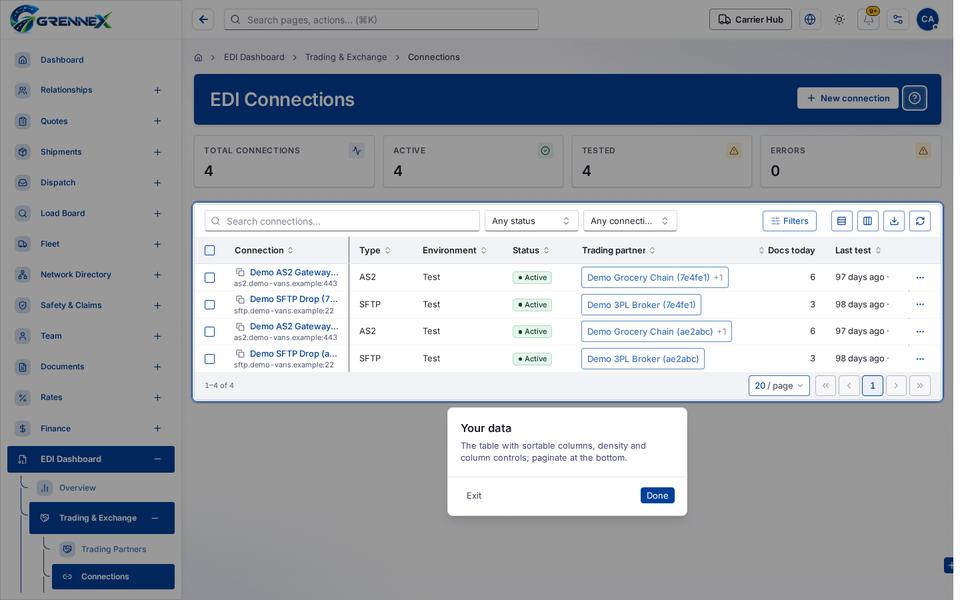Open Trading Partners in the sidebar
960x600 pixels.
(x=113, y=549)
